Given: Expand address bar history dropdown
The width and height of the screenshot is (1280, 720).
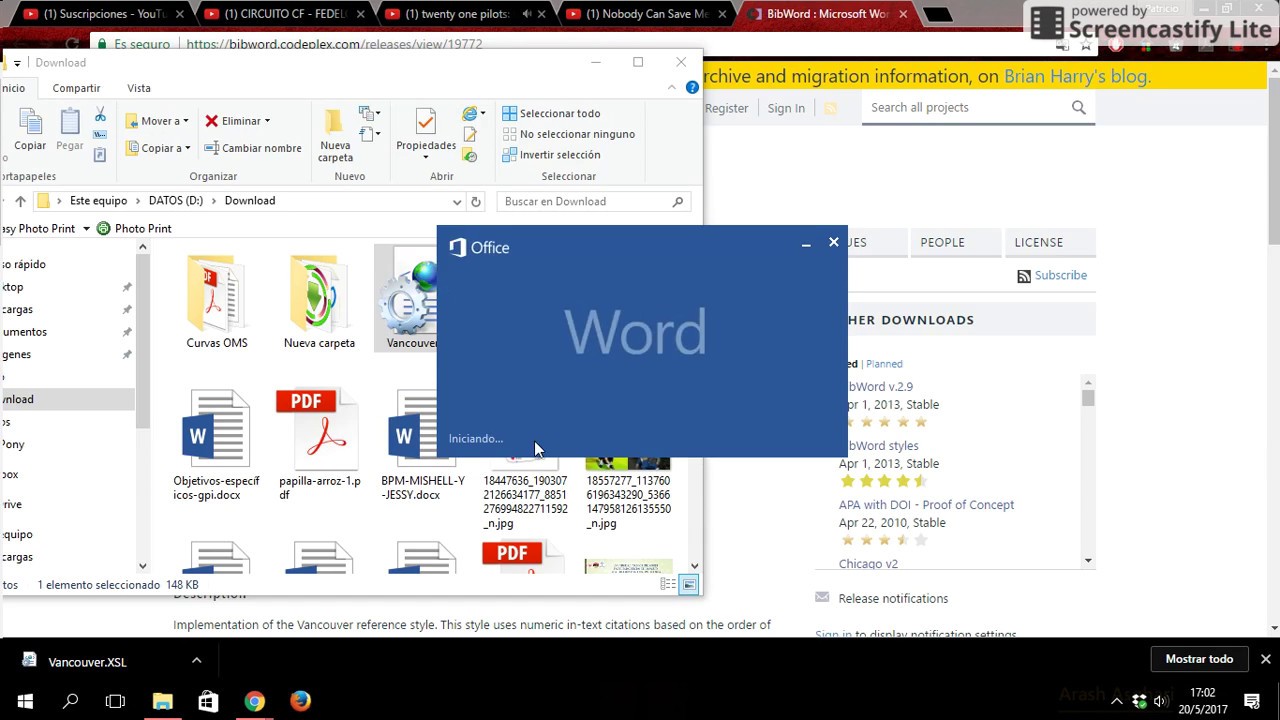Looking at the screenshot, I should click(x=457, y=201).
